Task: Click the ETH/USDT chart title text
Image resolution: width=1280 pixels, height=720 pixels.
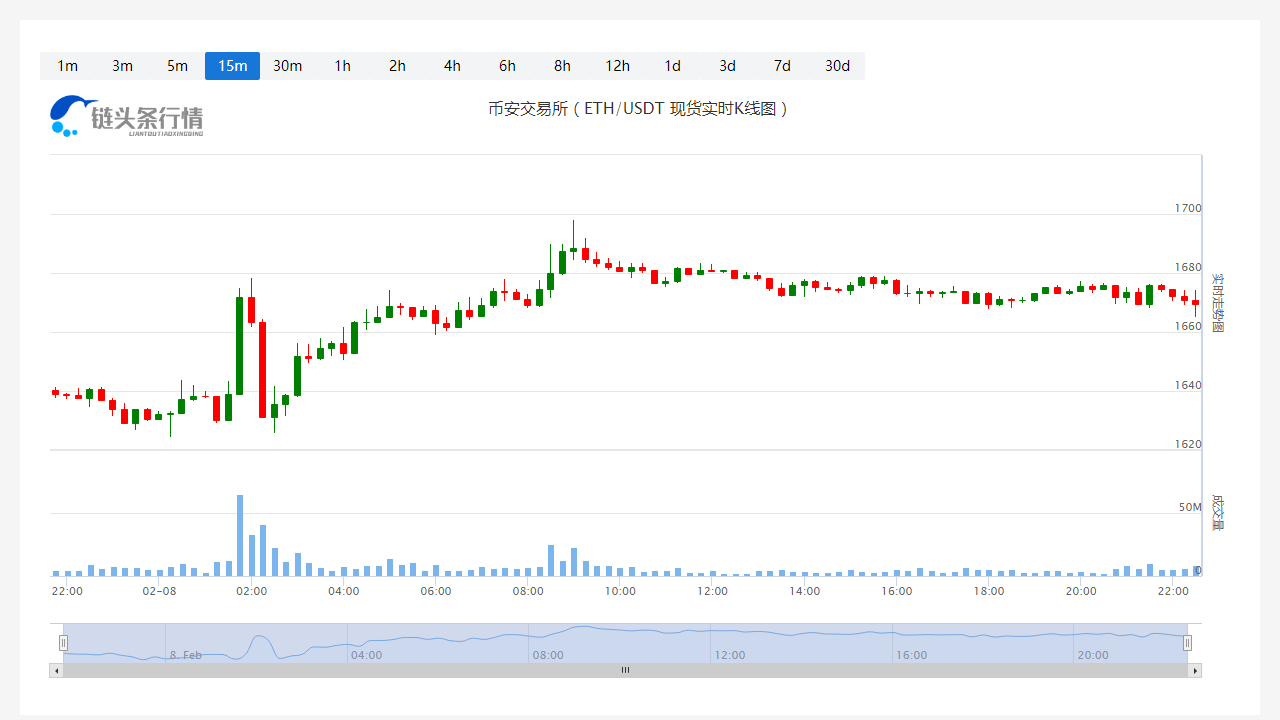Action: (639, 108)
